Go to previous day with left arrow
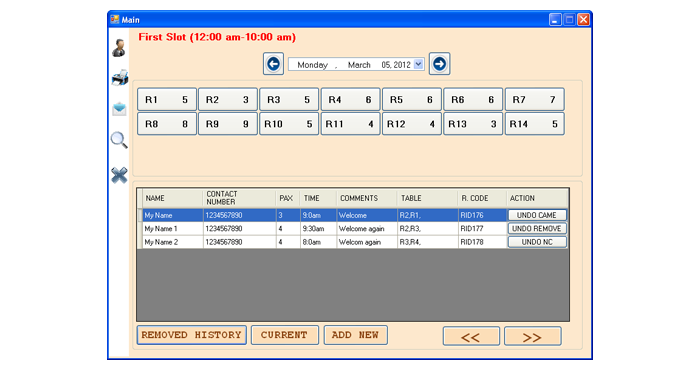The image size is (700, 371). (273, 64)
